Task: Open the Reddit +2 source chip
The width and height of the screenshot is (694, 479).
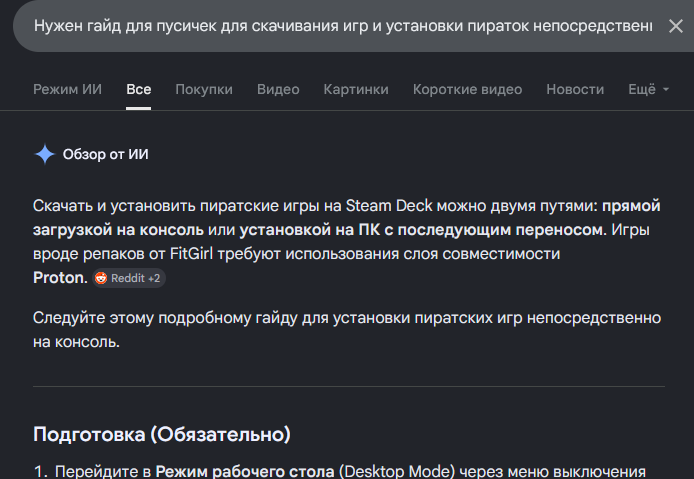Action: (x=129, y=278)
